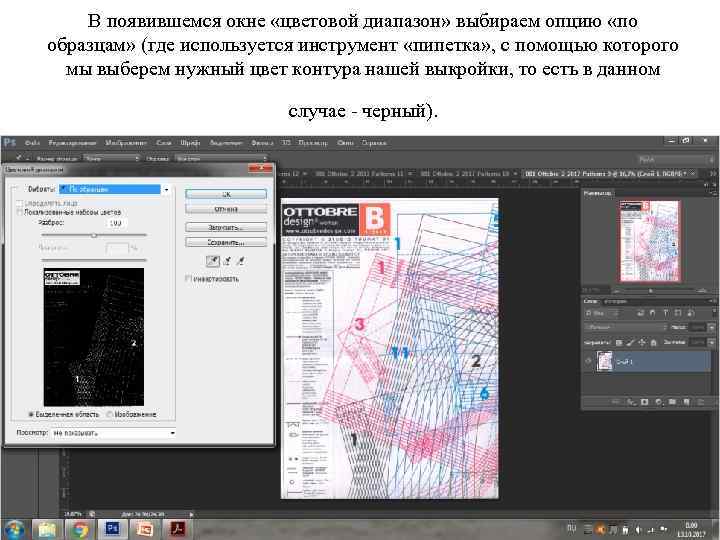Enable Localized Color Clusters checkbox
This screenshot has width=720, height=540.
click(x=19, y=212)
